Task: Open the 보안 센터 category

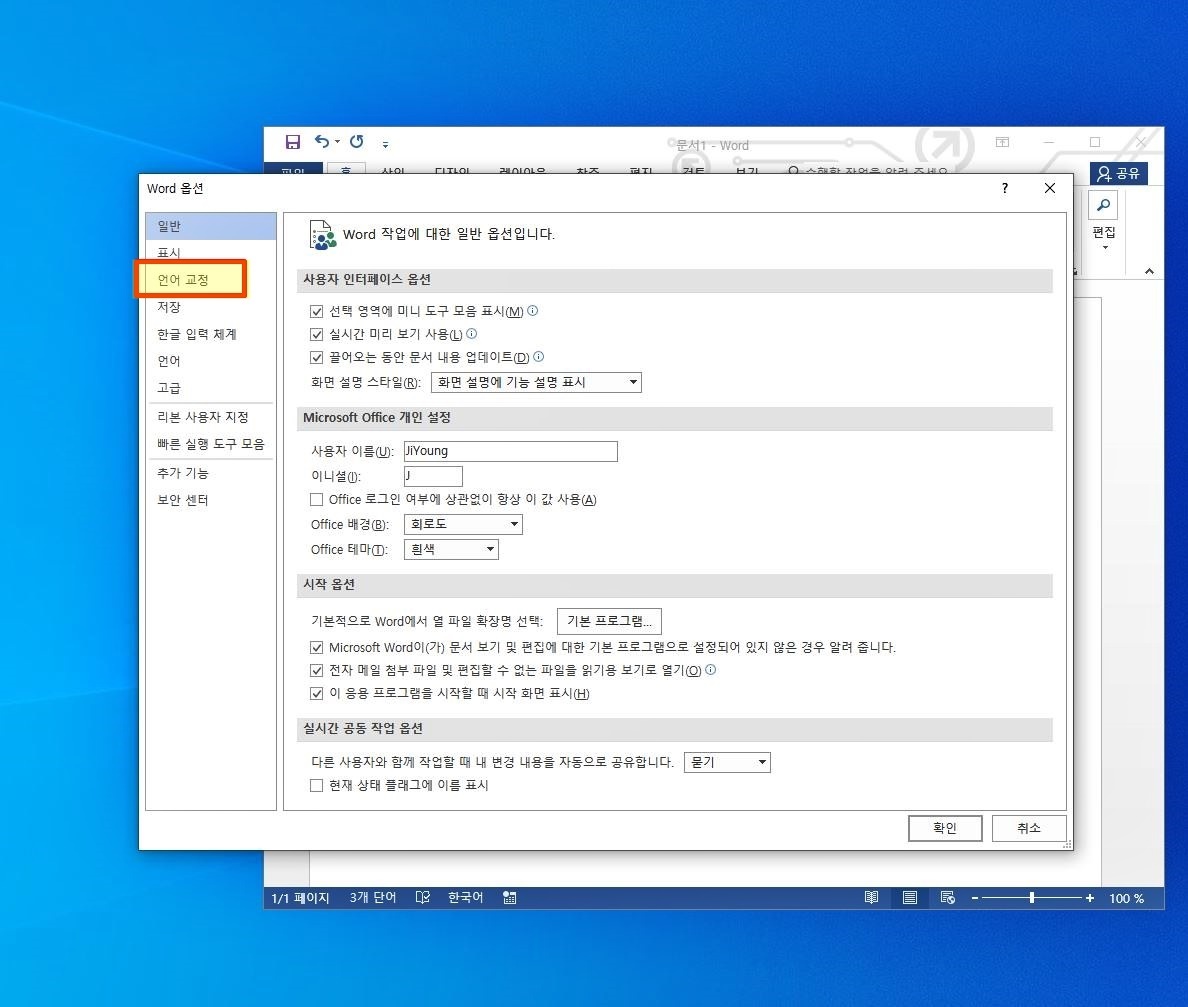Action: tap(211, 500)
